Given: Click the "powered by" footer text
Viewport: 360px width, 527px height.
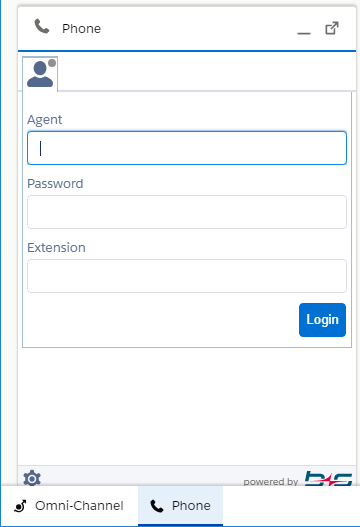Looking at the screenshot, I should coord(271,482).
